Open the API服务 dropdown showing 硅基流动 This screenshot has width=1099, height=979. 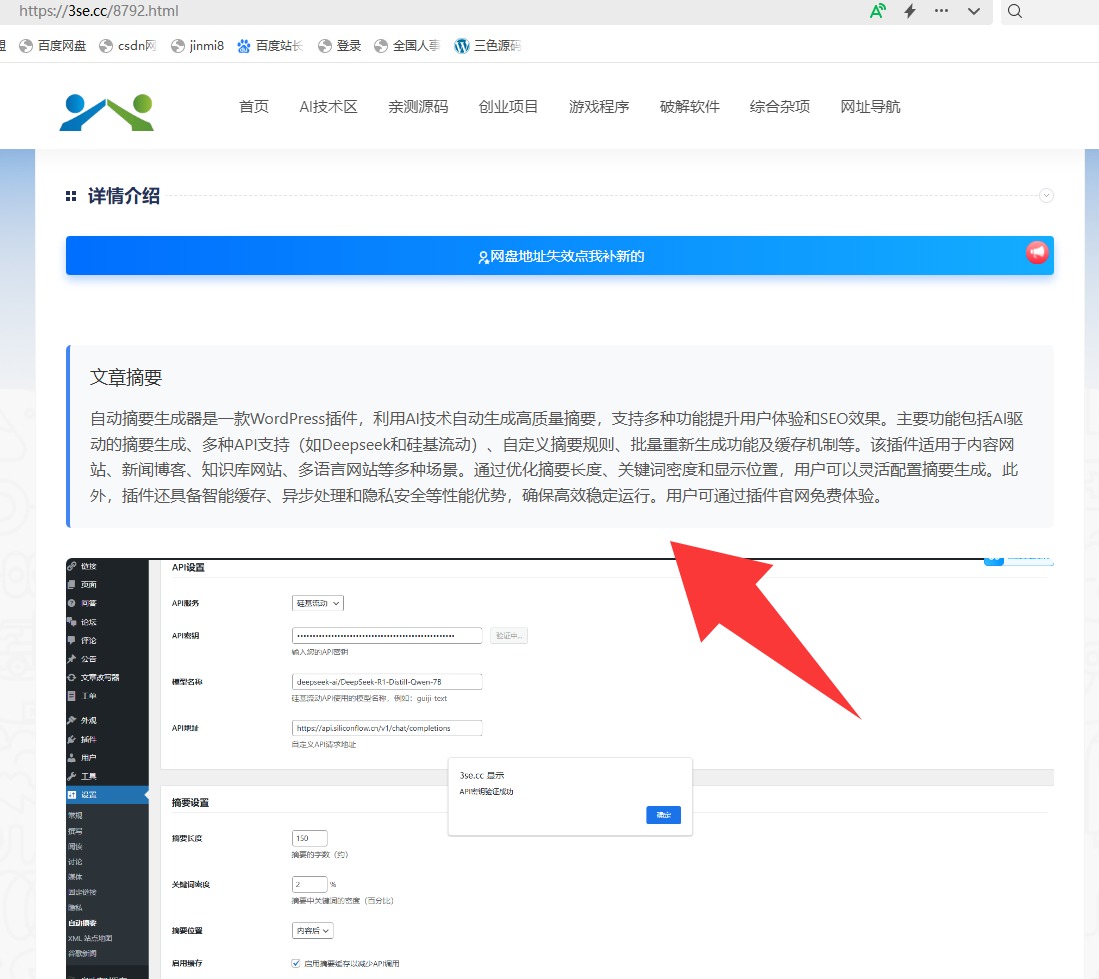point(318,603)
